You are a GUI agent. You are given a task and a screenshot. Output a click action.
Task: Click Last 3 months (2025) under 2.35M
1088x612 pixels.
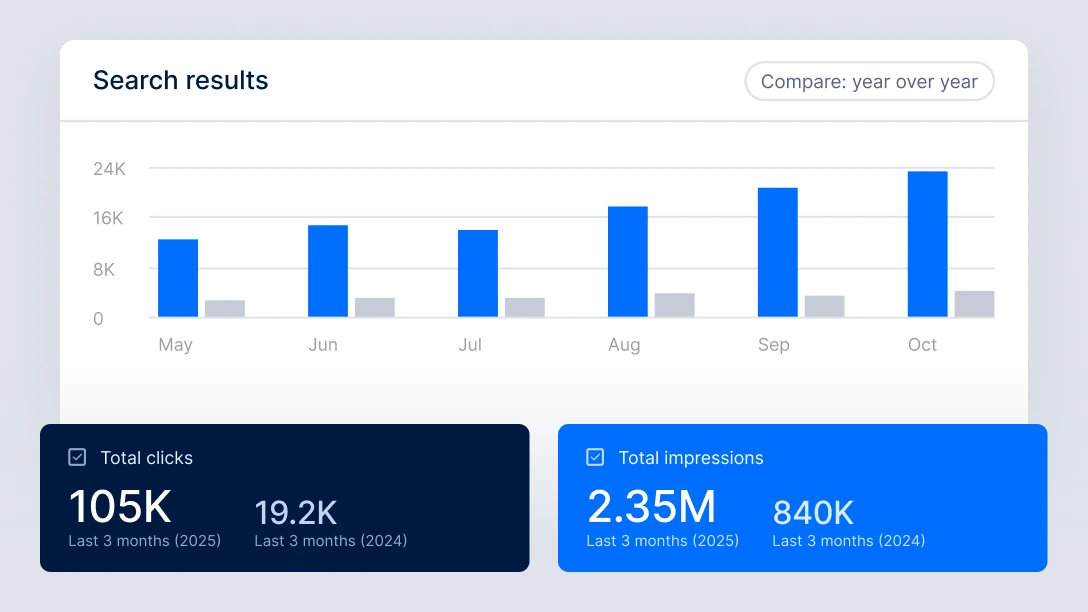(663, 541)
